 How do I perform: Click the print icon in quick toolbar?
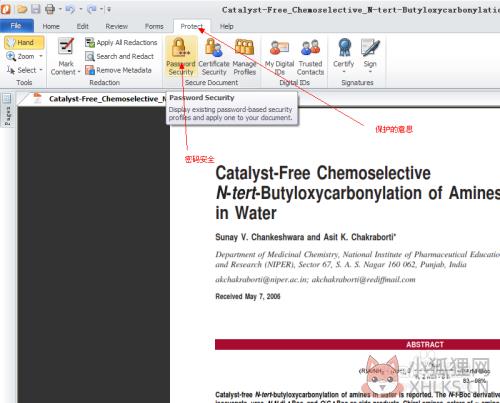click(x=50, y=9)
